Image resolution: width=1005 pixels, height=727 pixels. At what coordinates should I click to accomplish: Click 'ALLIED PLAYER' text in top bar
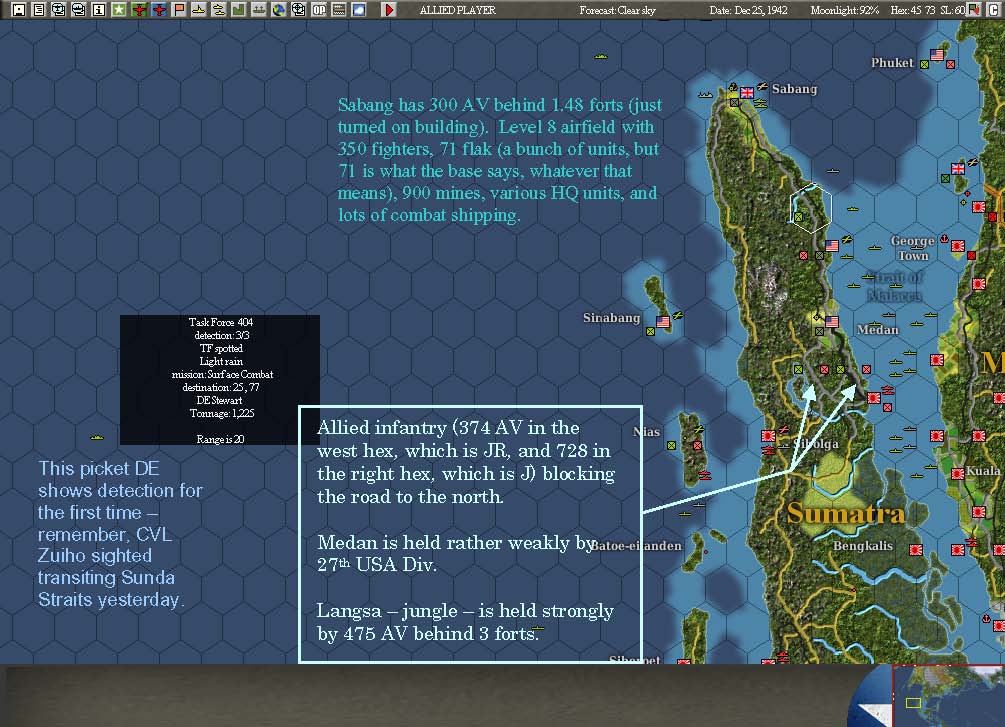tap(458, 10)
